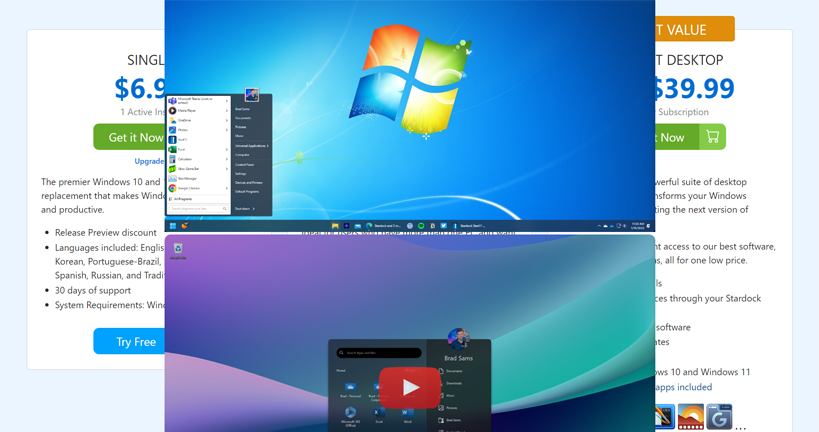819x432 pixels.
Task: Open Media Player from the Start menu
Action: tap(198, 110)
